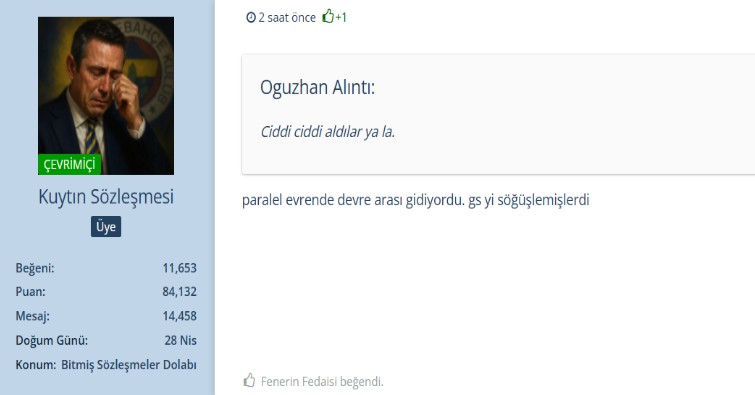Click the green thumbs-up like icon

pyautogui.click(x=328, y=16)
